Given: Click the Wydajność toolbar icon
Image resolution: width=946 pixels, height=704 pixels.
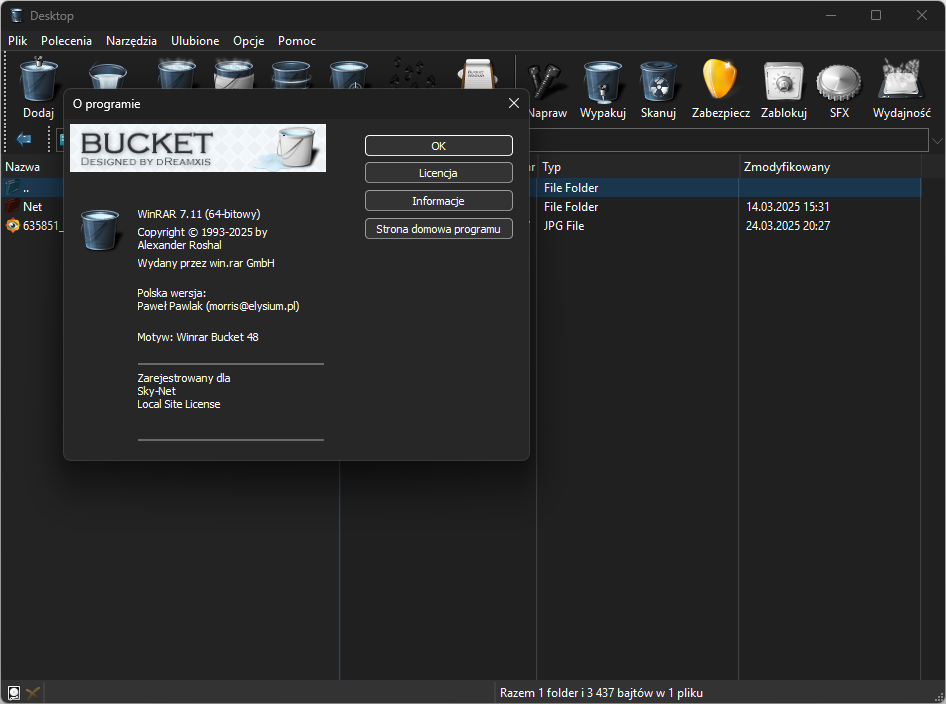Looking at the screenshot, I should tap(901, 79).
